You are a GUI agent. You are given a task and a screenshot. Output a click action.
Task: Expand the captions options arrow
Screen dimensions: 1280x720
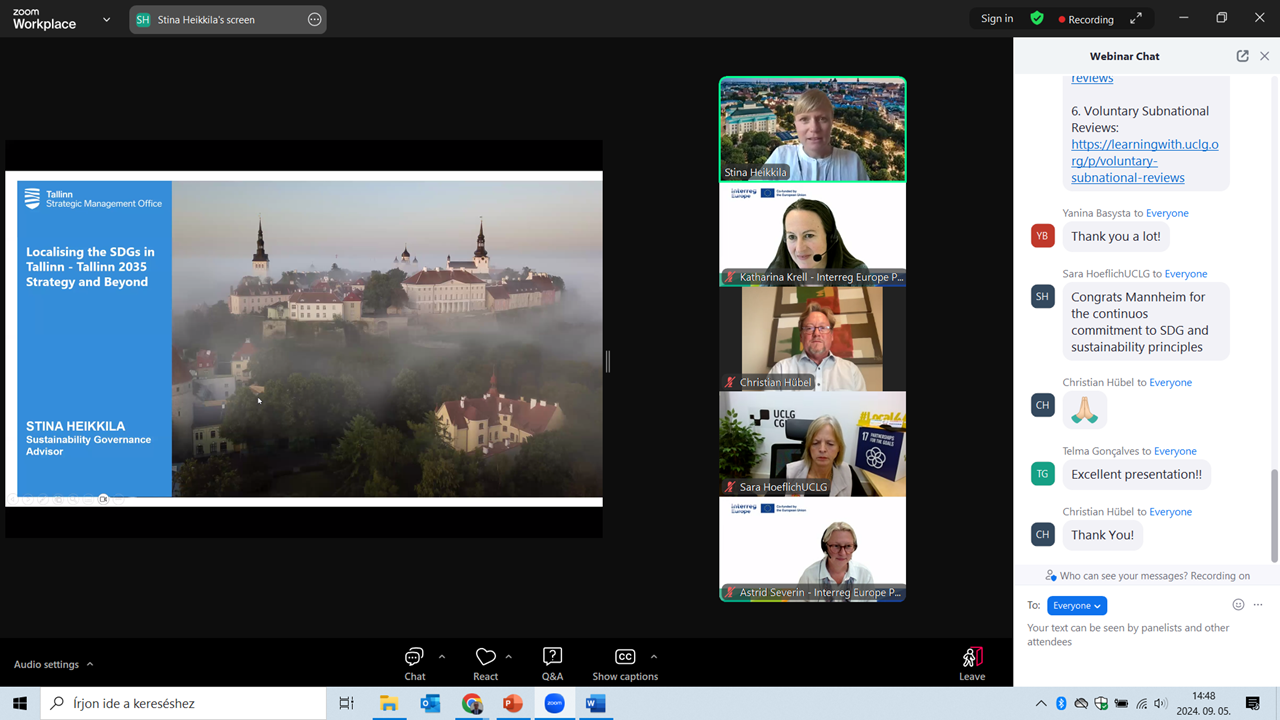click(654, 657)
